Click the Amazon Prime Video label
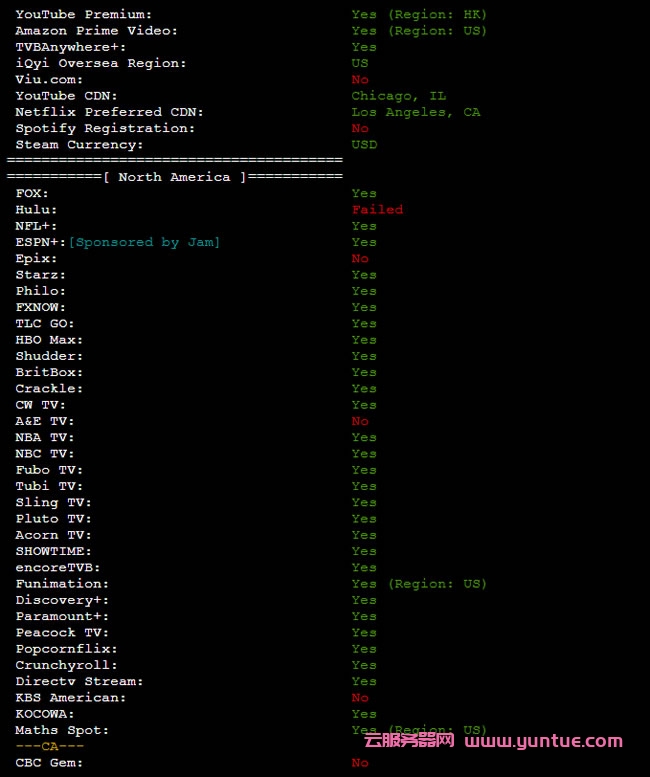This screenshot has width=650, height=777. coord(96,31)
